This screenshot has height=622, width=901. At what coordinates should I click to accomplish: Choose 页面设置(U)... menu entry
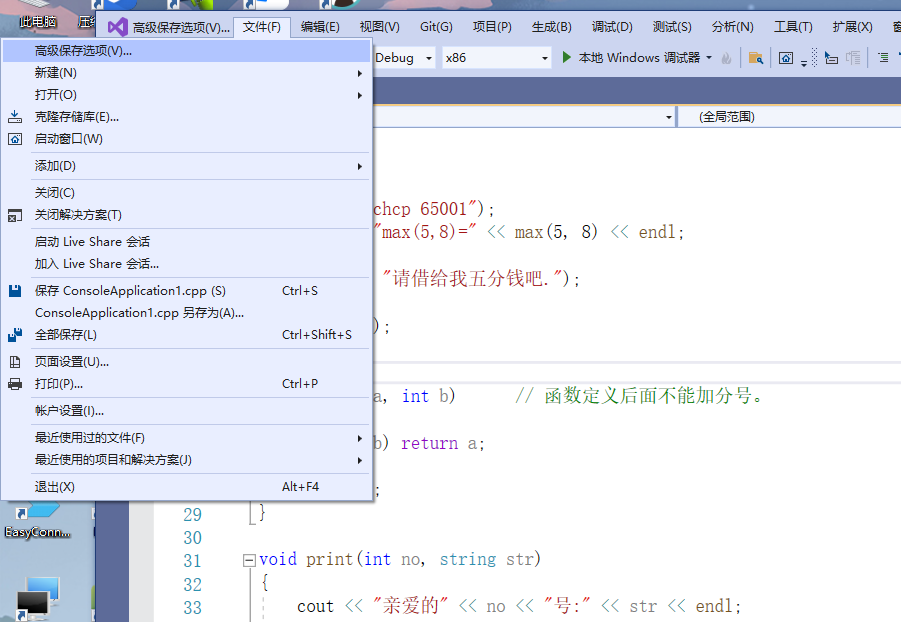click(186, 362)
